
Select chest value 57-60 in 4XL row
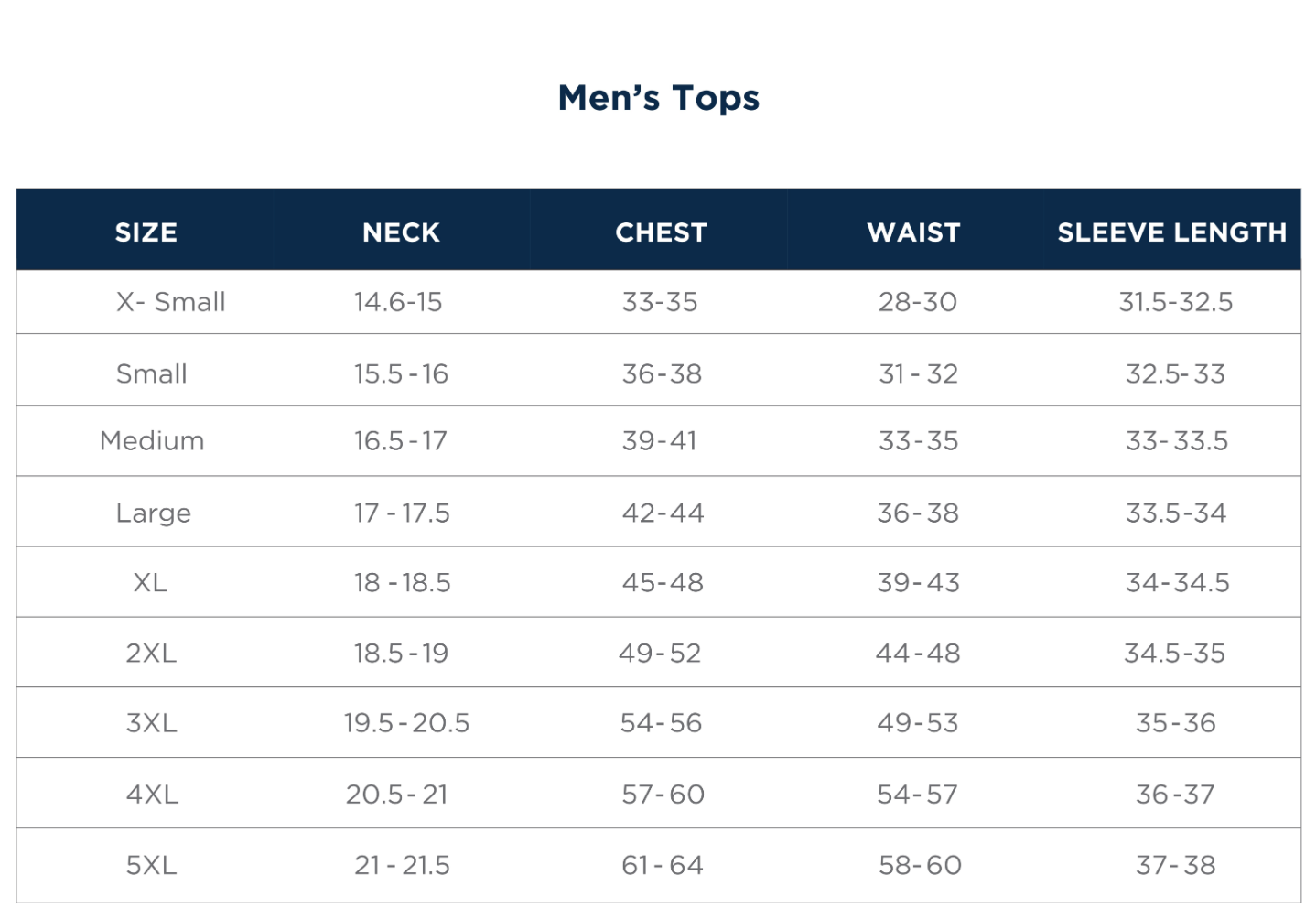pos(663,794)
